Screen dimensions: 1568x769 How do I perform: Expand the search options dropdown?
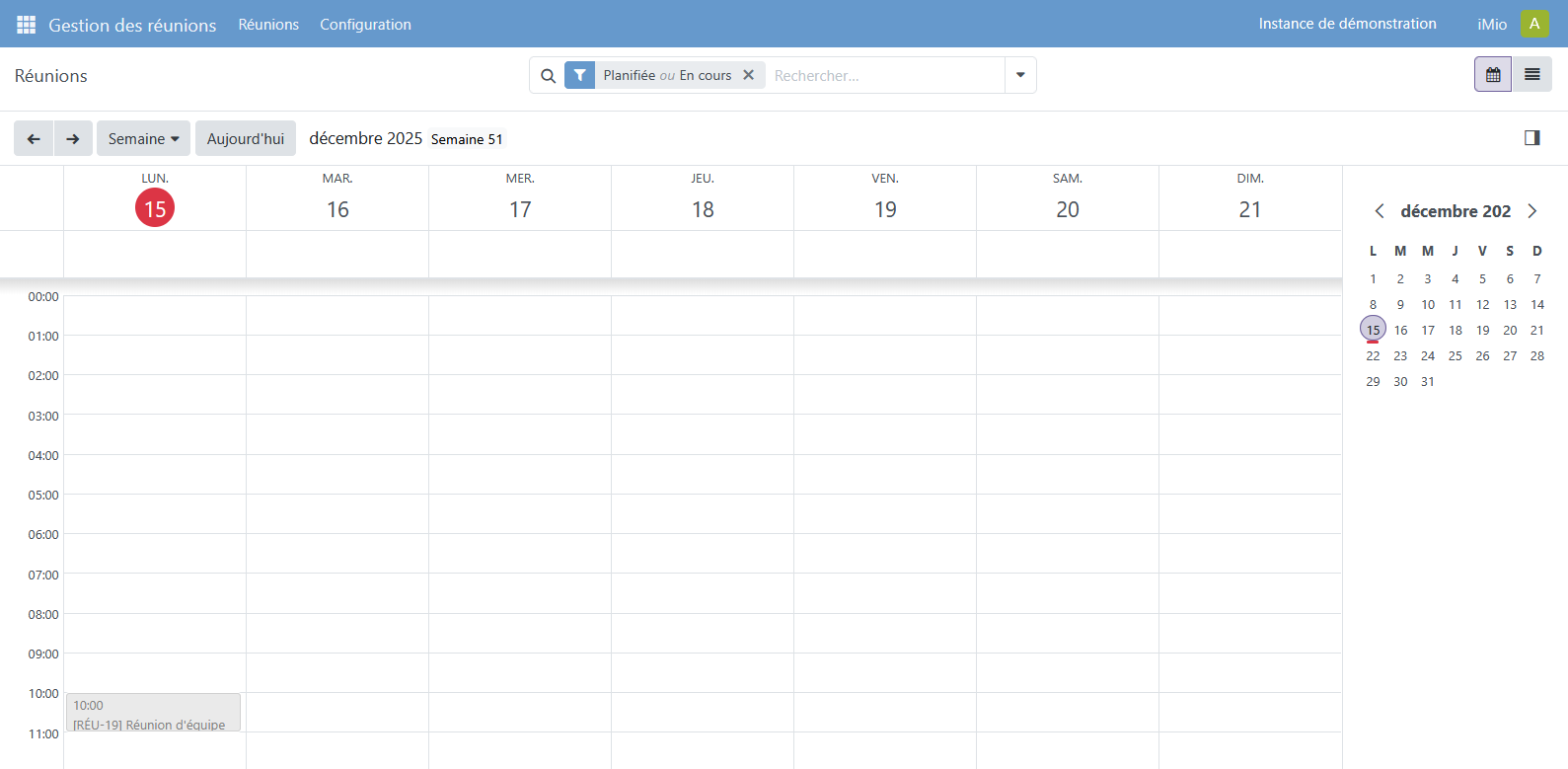pos(1020,75)
